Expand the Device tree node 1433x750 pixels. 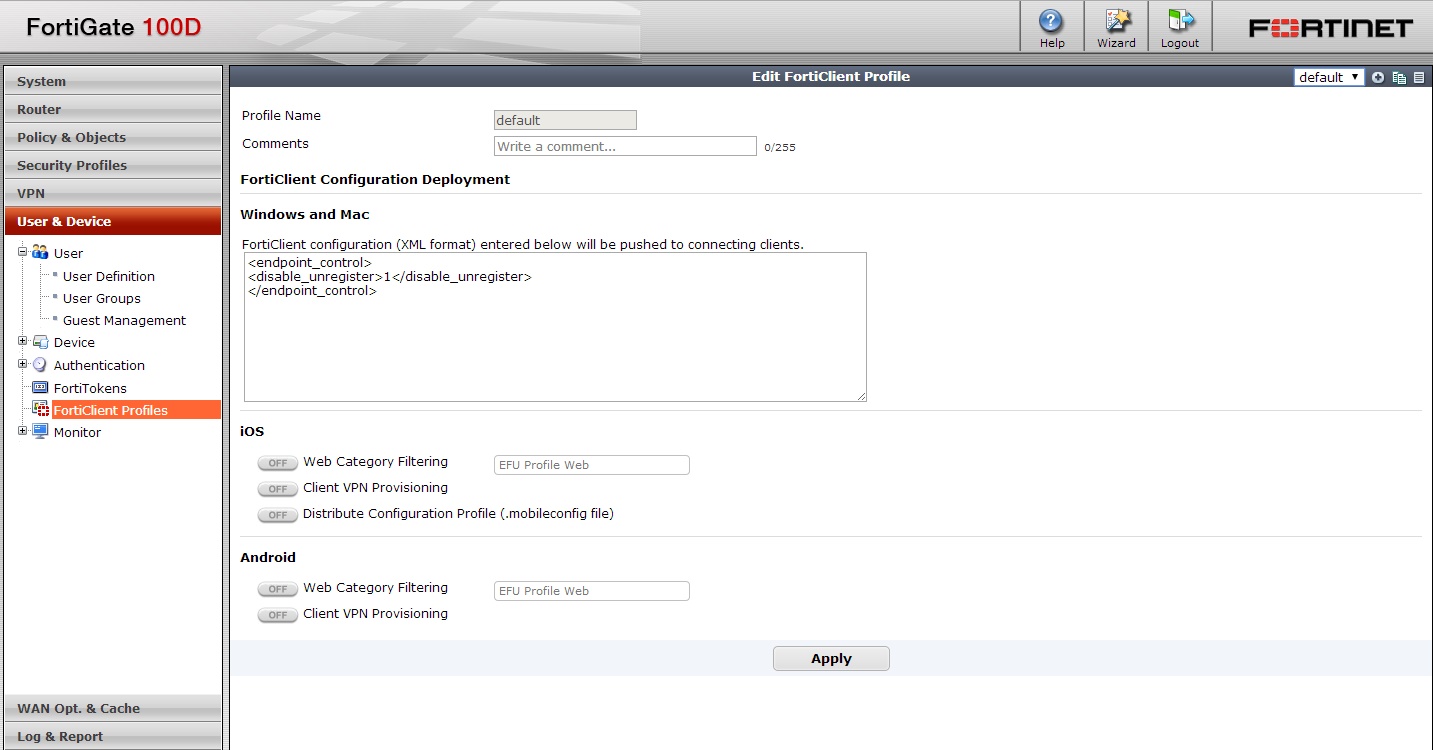pyautogui.click(x=22, y=341)
